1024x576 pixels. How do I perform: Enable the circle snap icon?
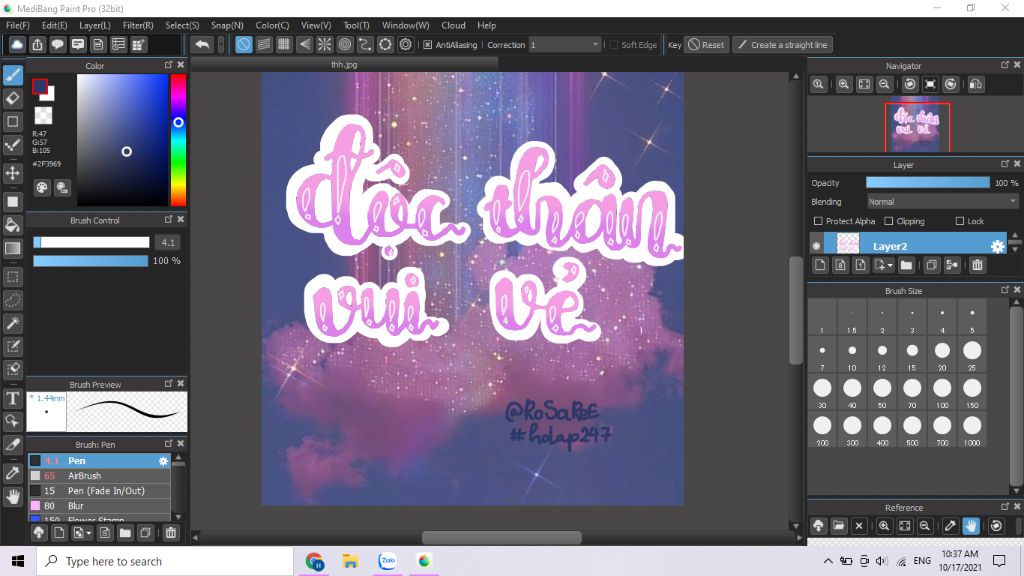pyautogui.click(x=345, y=44)
